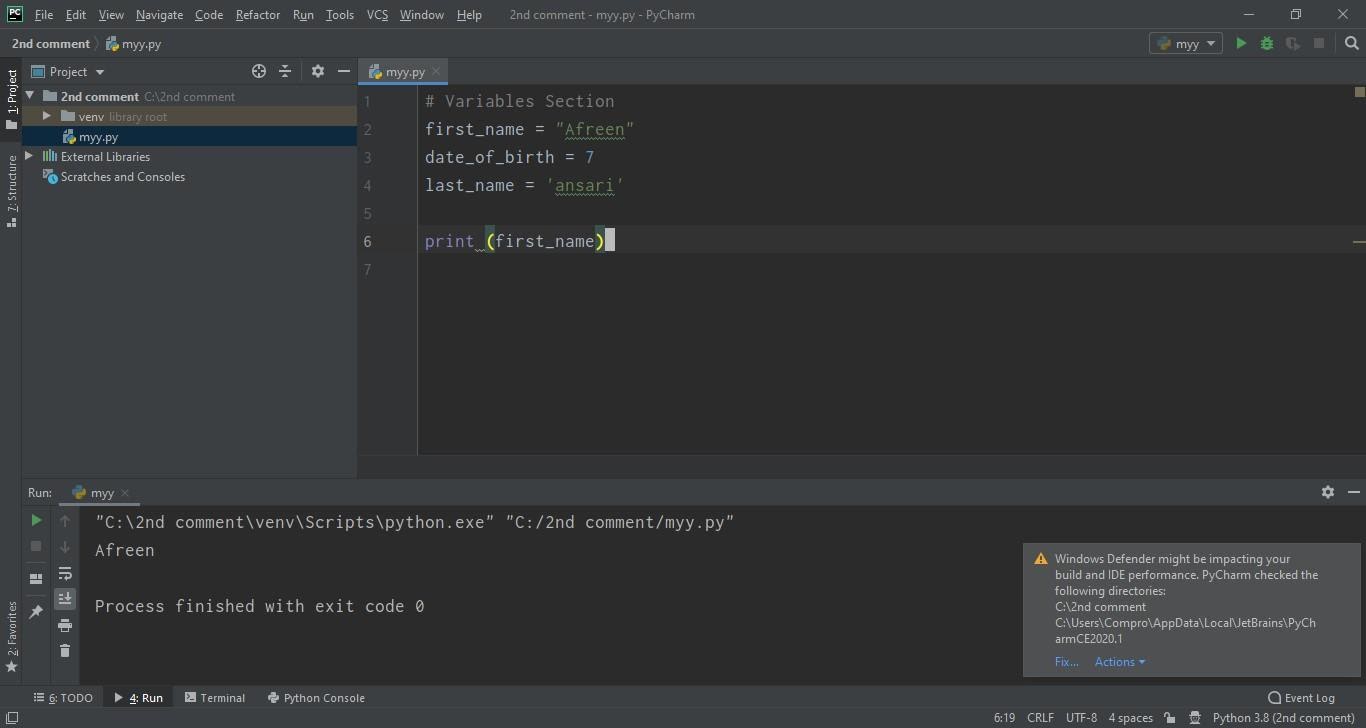Screen dimensions: 1366x728
Task: Open the Tools menu
Action: tap(340, 15)
